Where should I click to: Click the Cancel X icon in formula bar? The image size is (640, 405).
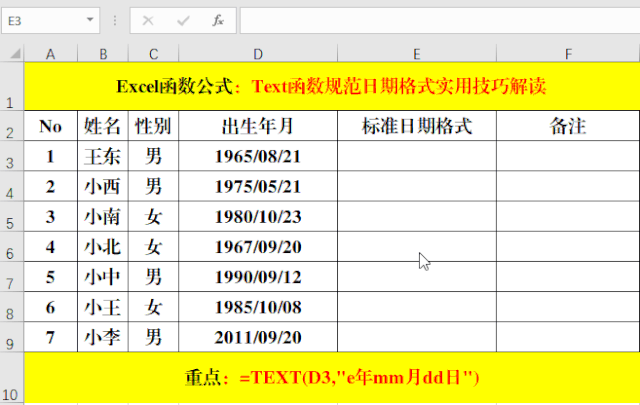(x=148, y=20)
